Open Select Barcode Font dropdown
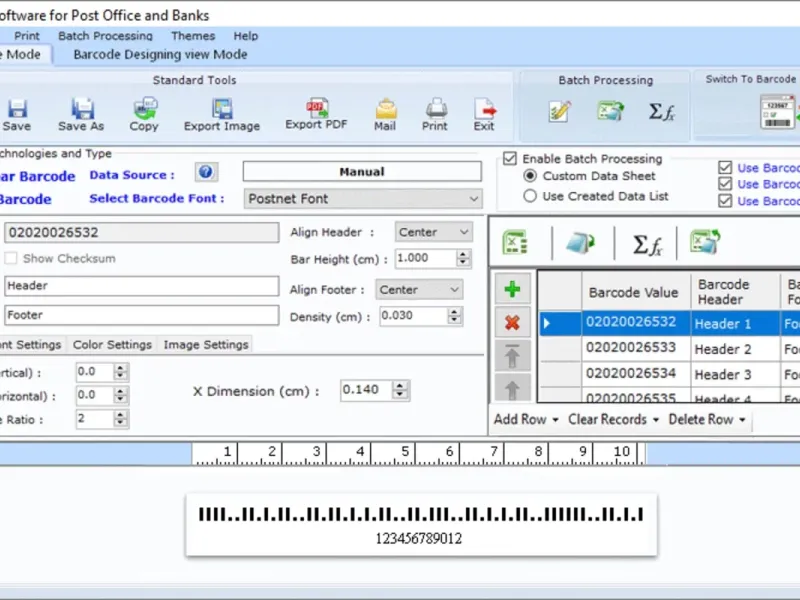 click(x=362, y=199)
